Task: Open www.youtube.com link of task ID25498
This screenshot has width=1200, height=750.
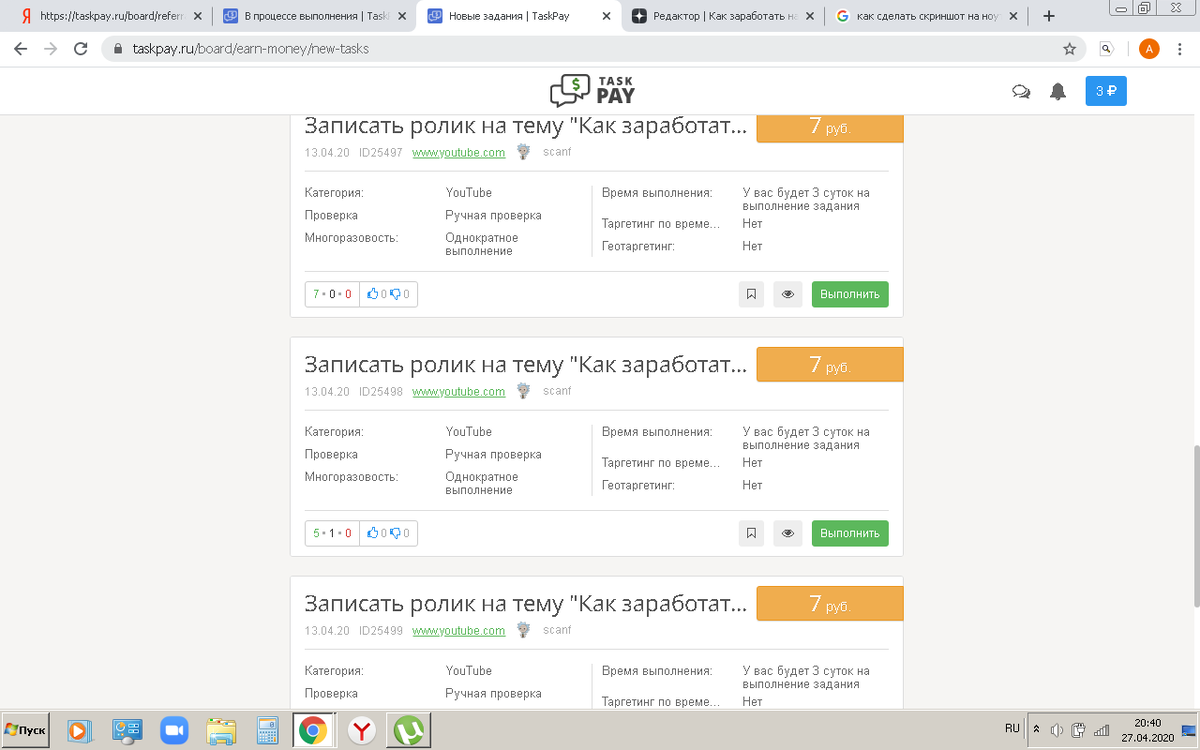Action: coord(459,392)
